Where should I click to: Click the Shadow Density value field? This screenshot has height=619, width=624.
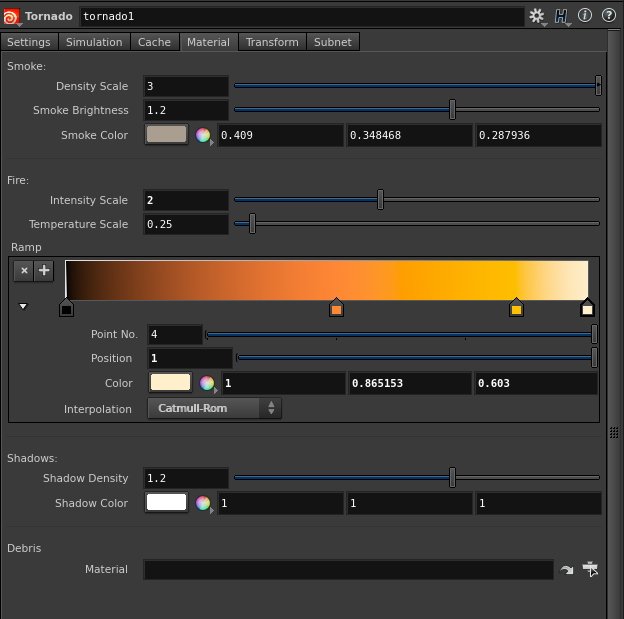pyautogui.click(x=186, y=478)
